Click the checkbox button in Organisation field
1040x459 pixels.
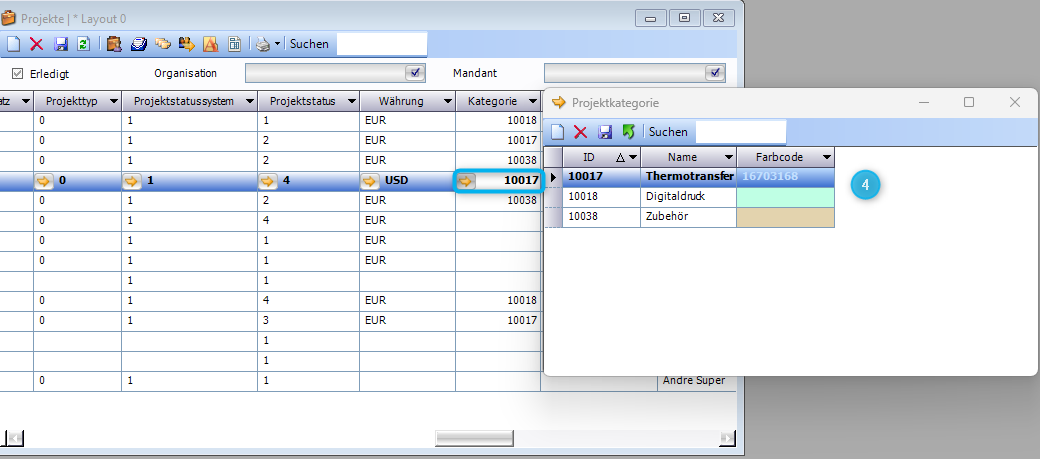pos(415,73)
